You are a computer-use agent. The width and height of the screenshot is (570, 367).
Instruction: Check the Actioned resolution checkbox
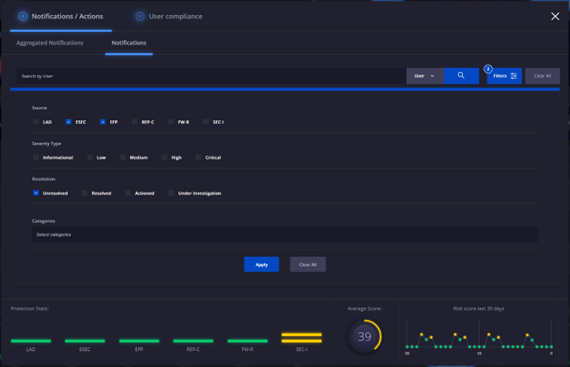(128, 193)
